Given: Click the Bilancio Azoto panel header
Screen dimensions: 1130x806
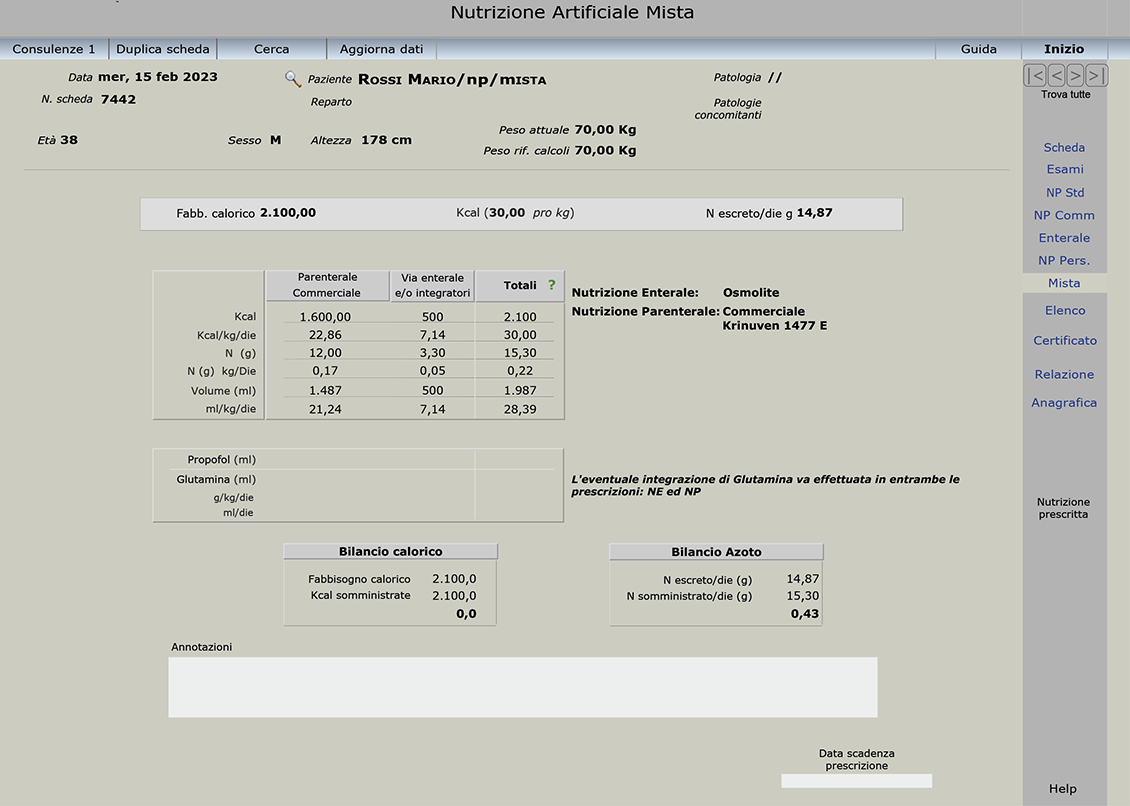Looking at the screenshot, I should 716,552.
